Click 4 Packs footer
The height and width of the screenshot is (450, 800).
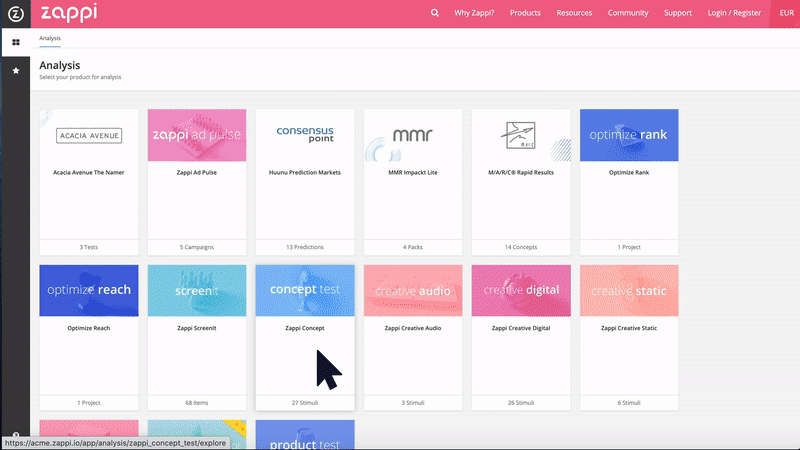(413, 247)
